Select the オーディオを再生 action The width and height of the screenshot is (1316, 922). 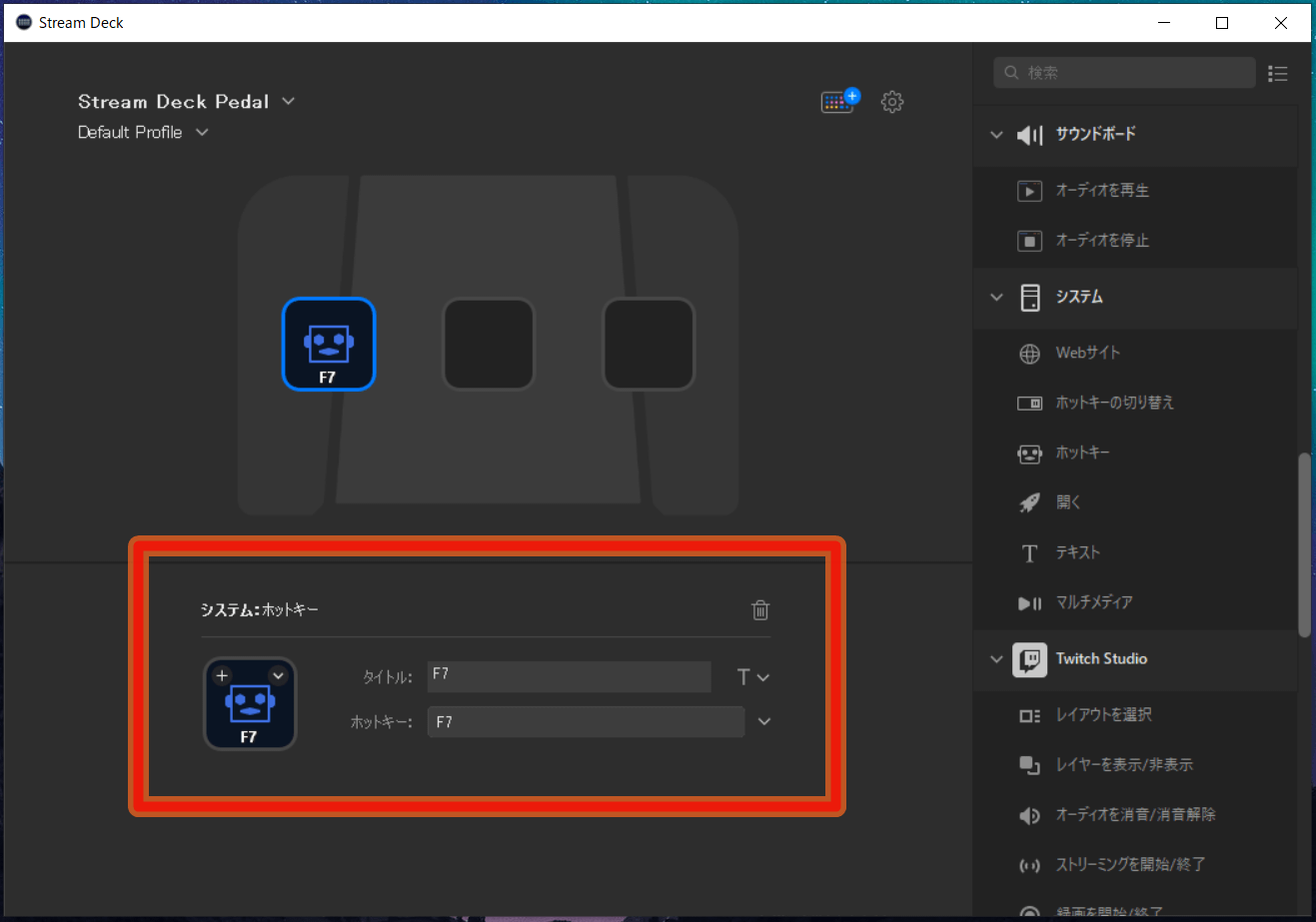[x=1135, y=190]
